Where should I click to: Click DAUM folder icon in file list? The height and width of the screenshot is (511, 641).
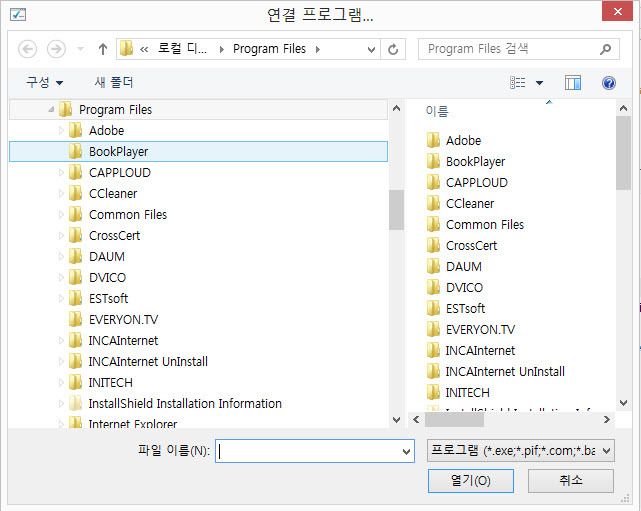pyautogui.click(x=433, y=267)
